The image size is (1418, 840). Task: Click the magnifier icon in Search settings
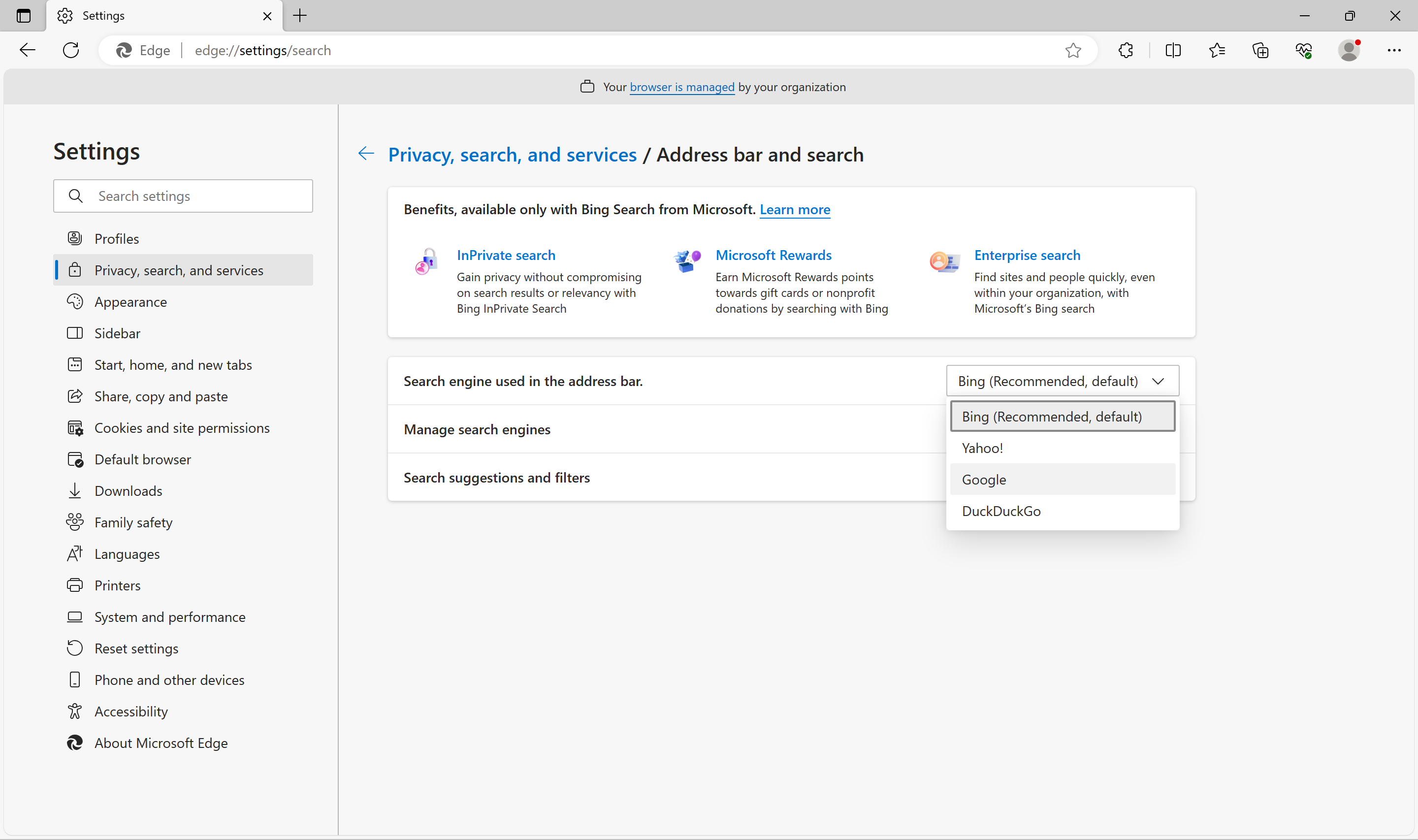coord(75,196)
